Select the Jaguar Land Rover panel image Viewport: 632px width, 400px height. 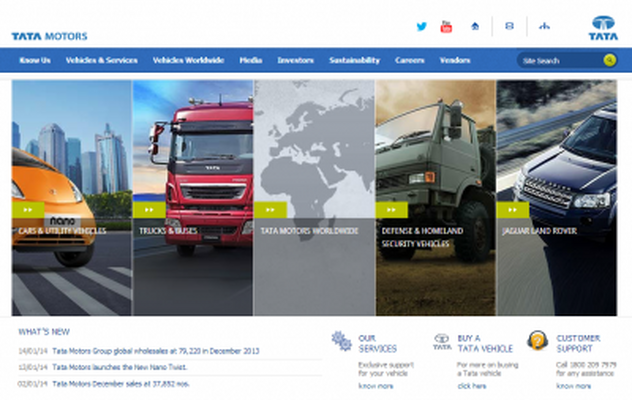point(557,198)
